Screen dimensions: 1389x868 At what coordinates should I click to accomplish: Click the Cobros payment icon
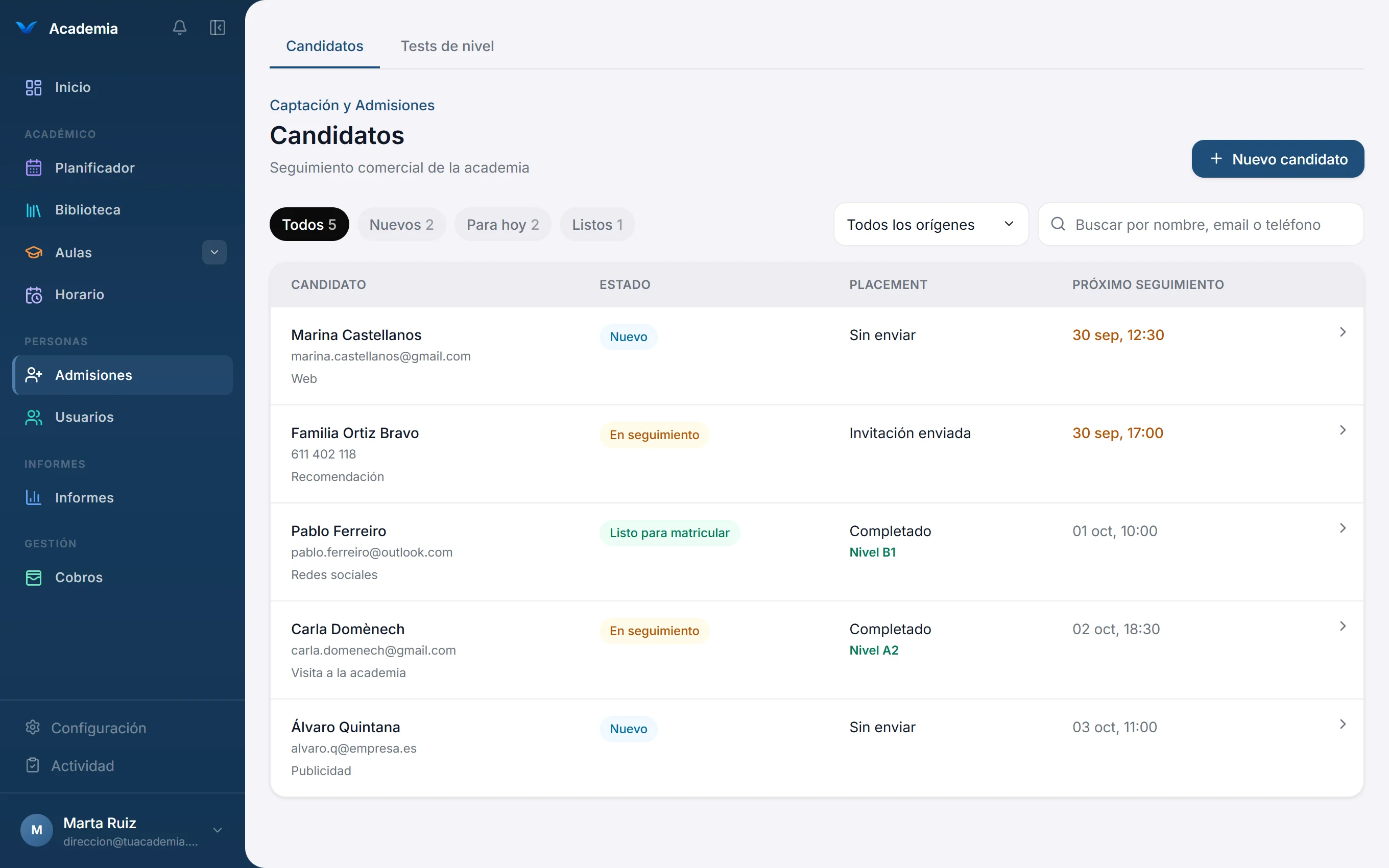point(34,577)
